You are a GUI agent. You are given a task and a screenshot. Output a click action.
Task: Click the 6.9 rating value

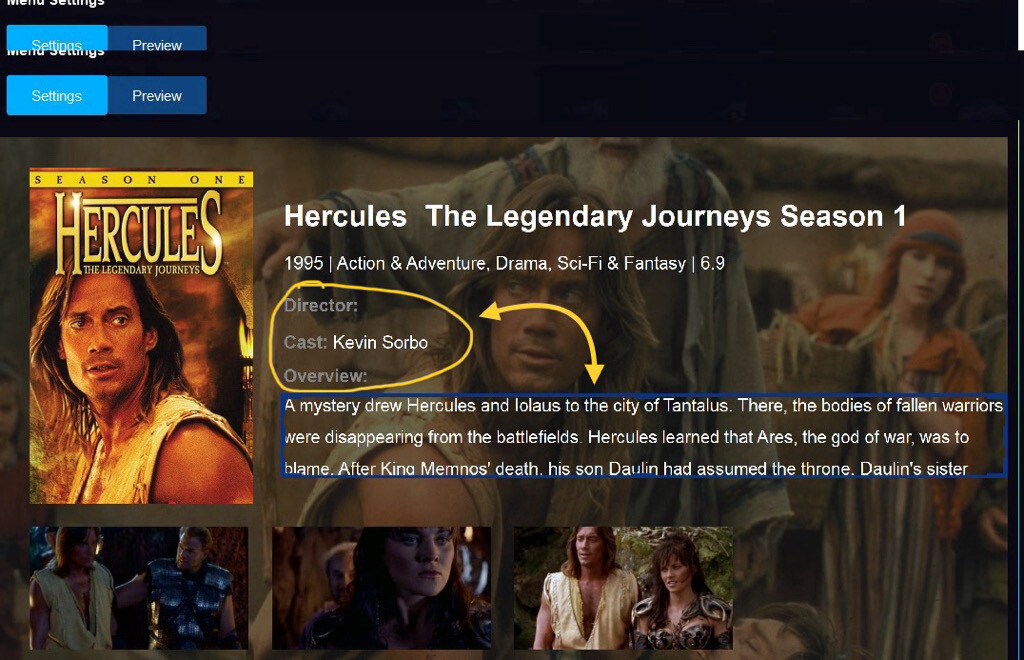point(712,263)
